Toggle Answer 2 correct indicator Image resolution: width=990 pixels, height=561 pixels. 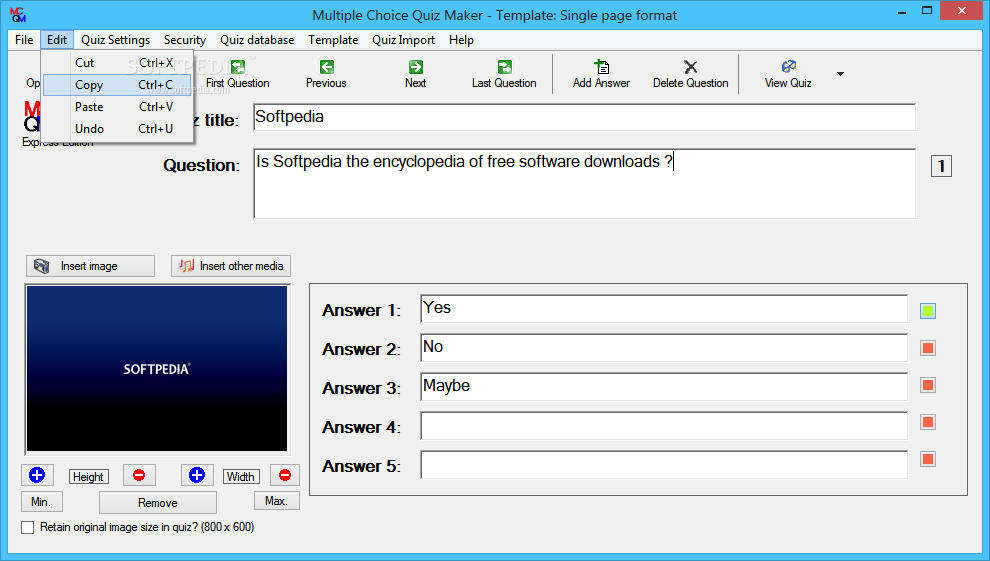[927, 348]
